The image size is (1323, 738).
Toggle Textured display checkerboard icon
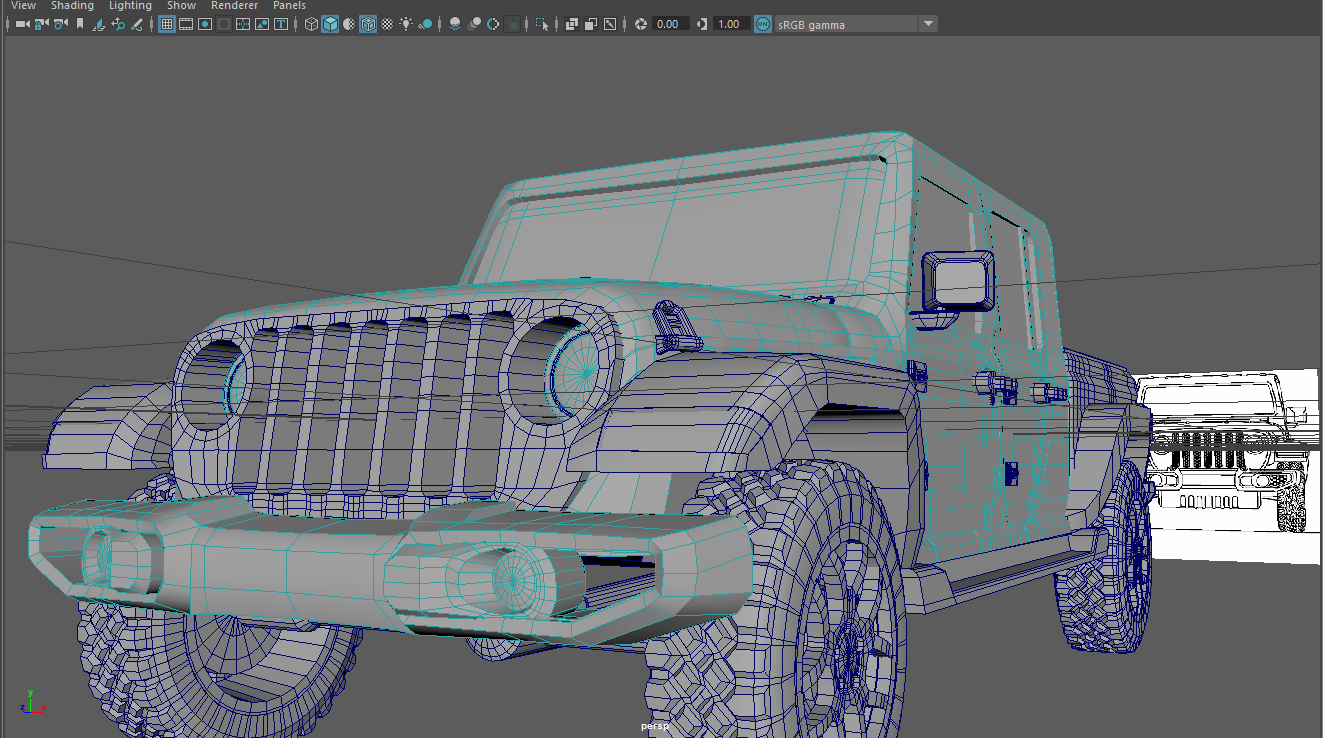(387, 24)
